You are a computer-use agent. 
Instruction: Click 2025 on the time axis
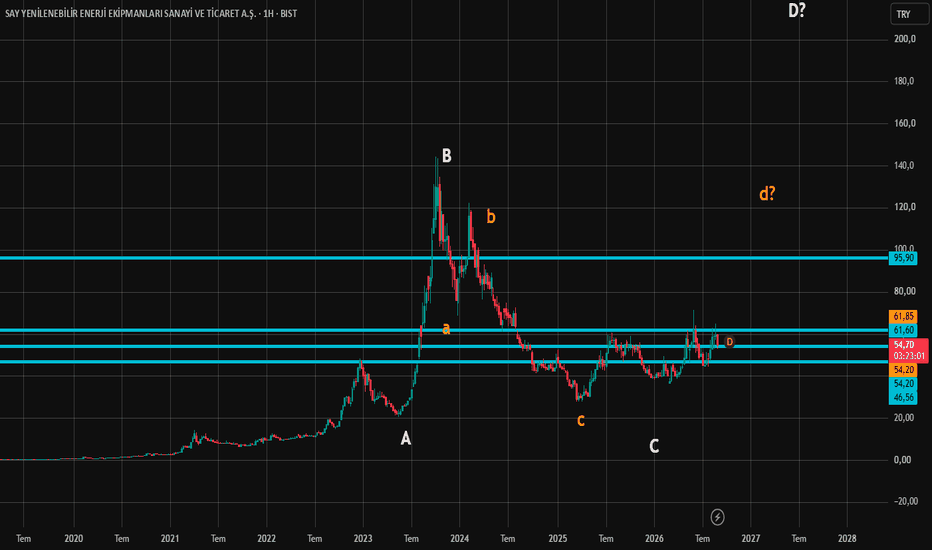558,539
